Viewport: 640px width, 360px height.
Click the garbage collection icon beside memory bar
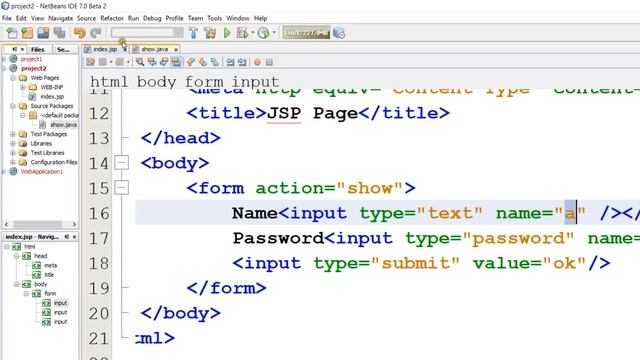(x=339, y=33)
